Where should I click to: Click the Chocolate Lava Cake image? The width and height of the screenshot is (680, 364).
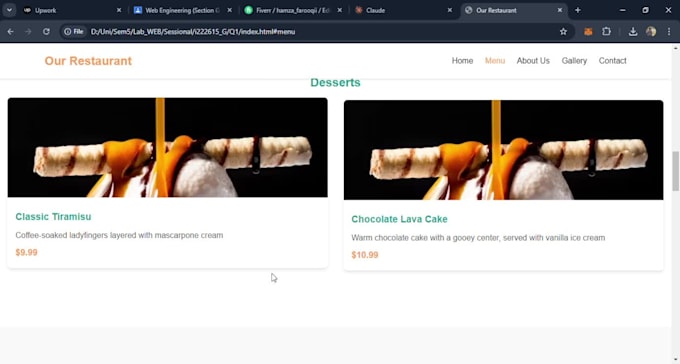point(503,150)
